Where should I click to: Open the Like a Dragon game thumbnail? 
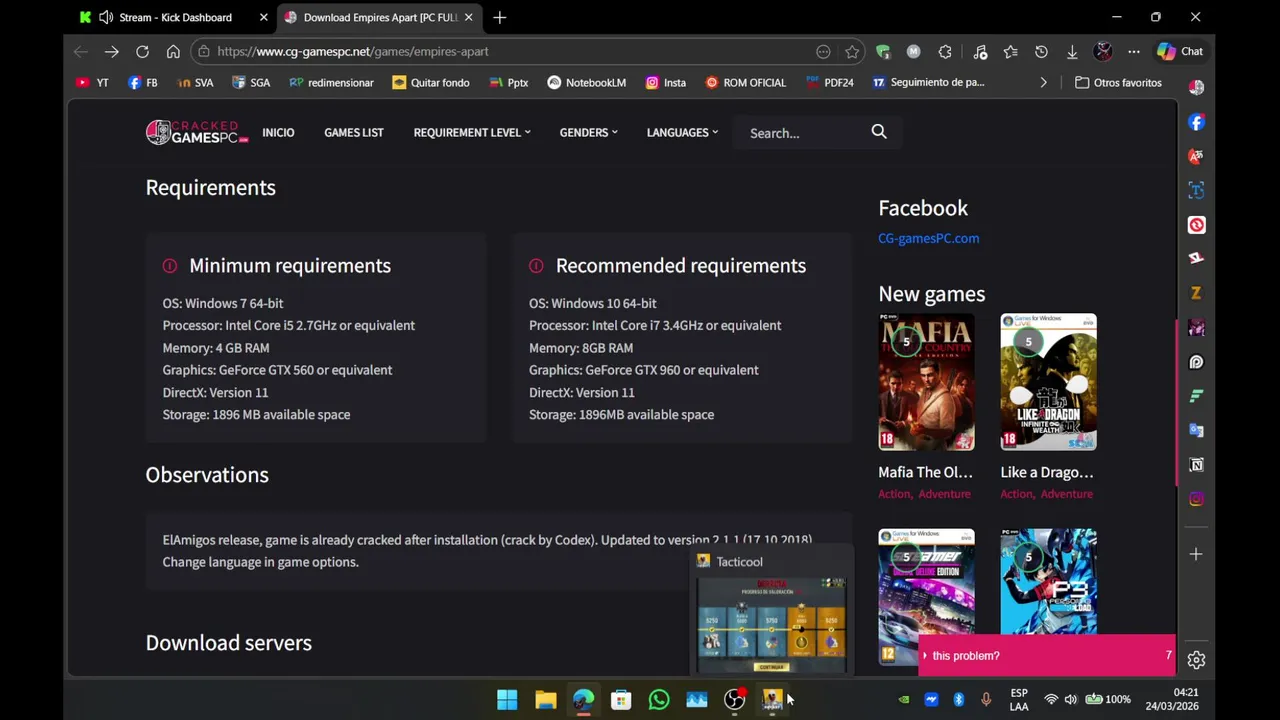(1048, 382)
